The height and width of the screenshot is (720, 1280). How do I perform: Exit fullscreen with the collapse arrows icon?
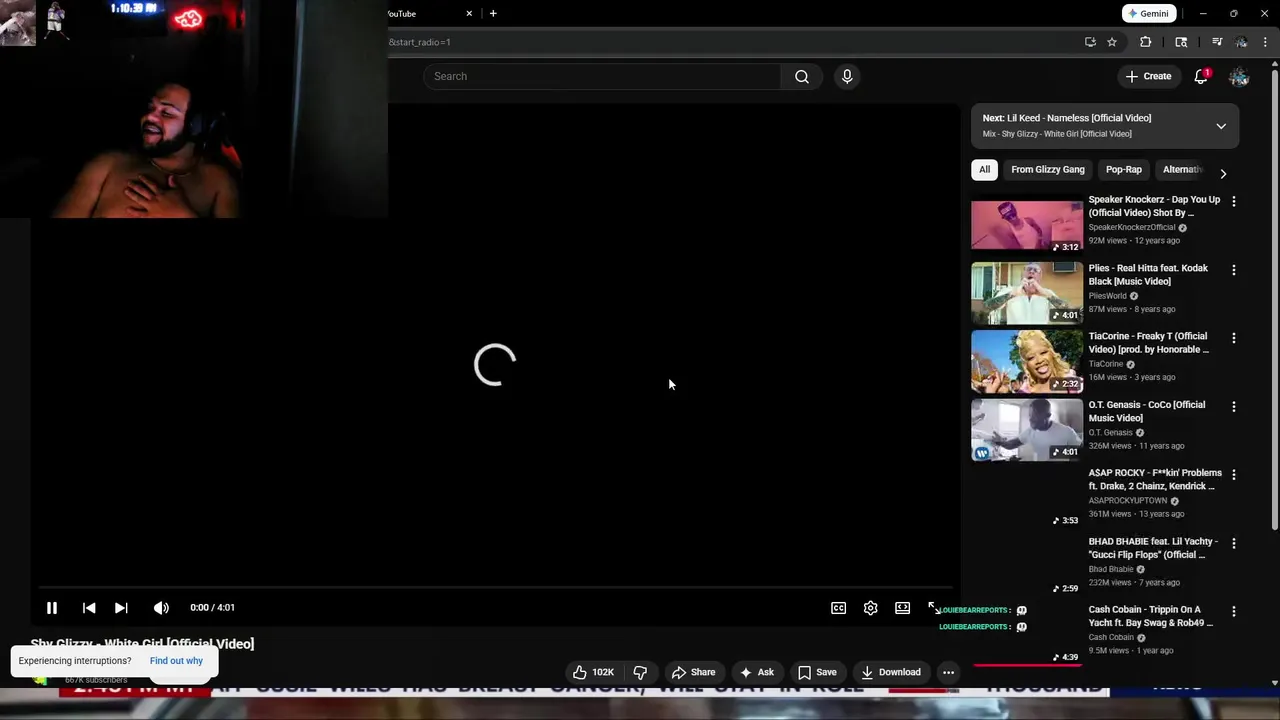coord(934,607)
